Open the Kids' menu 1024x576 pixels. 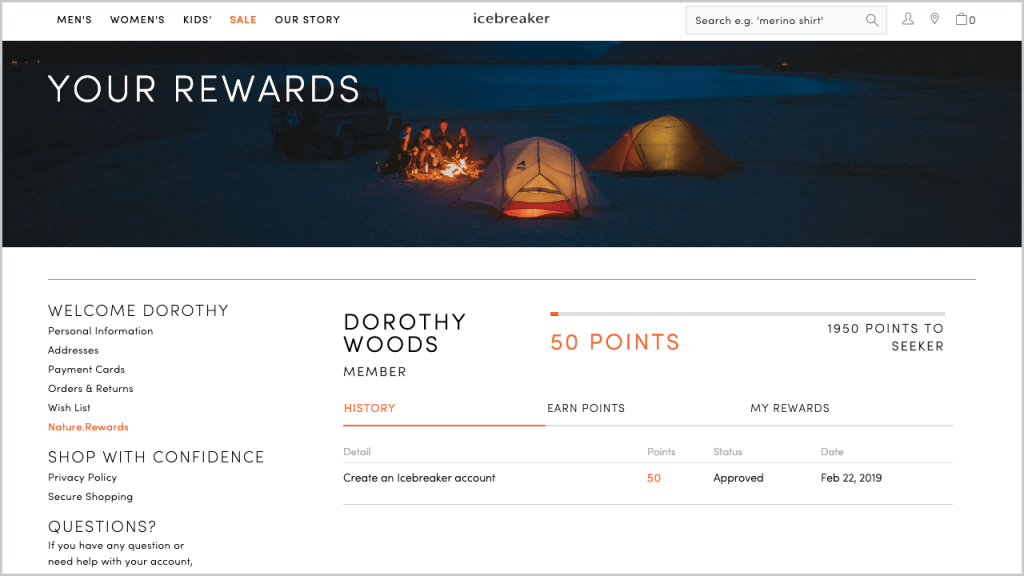pos(197,20)
